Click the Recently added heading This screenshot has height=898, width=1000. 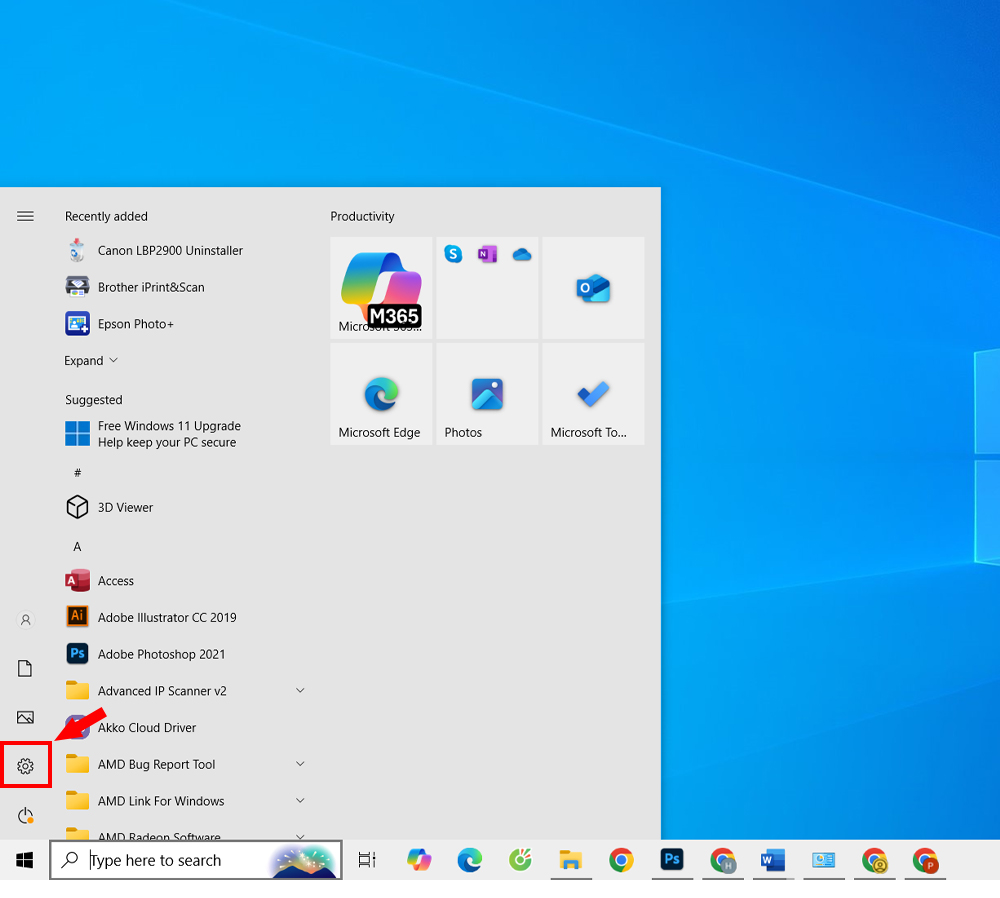[x=107, y=216]
